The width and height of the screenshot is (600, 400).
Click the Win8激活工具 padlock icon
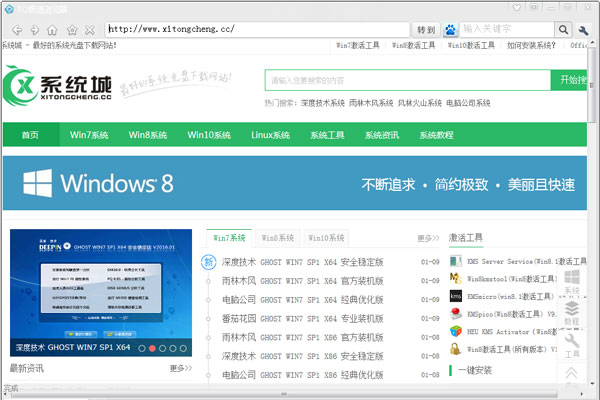(x=455, y=349)
